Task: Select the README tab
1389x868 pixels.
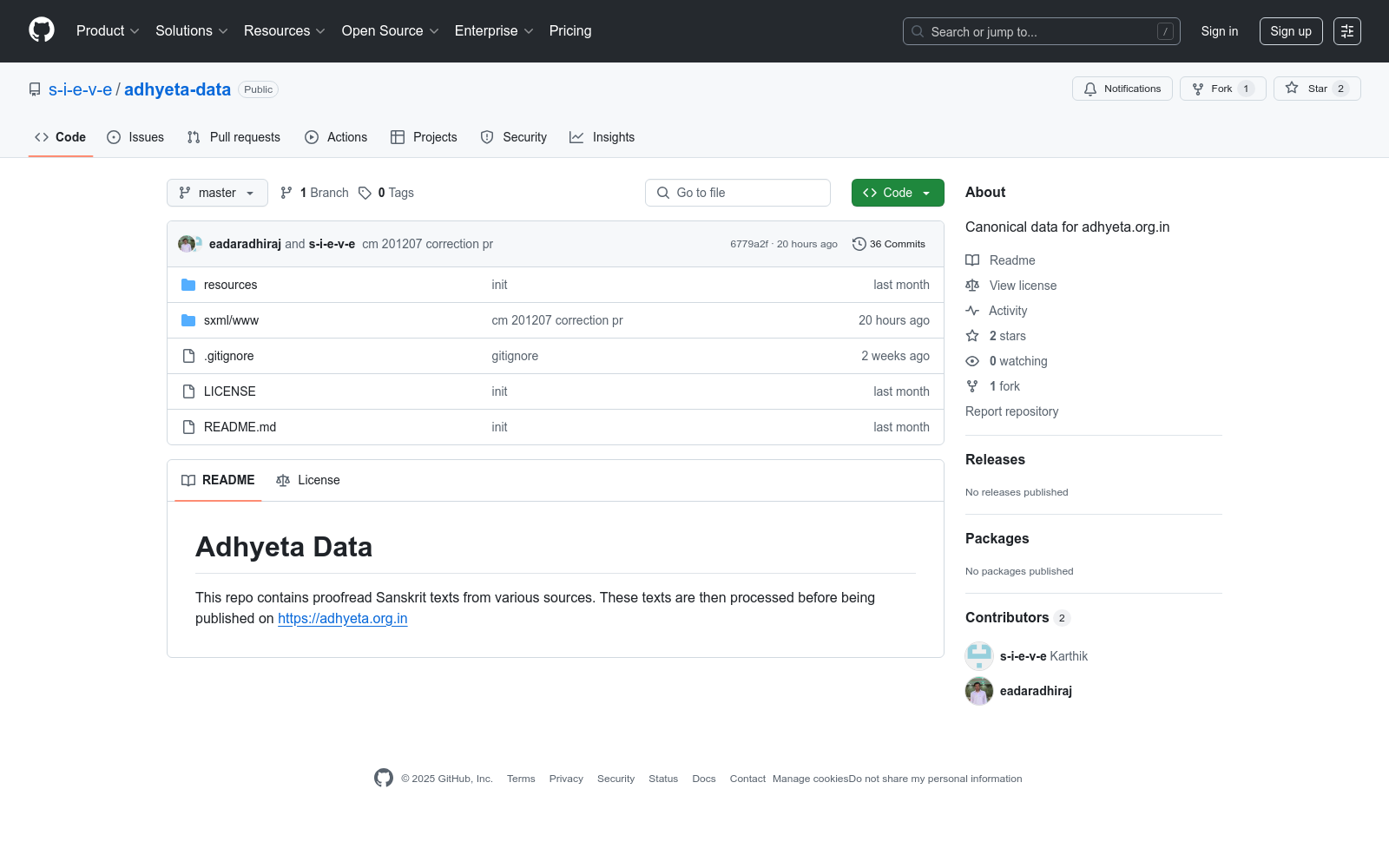Action: coord(218,480)
